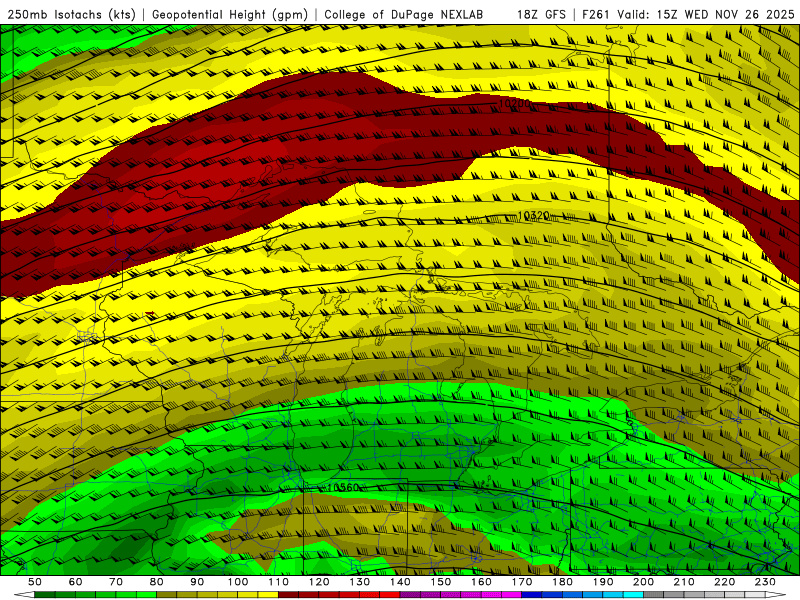Click the 230 value on the color scale
The image size is (800, 600).
click(x=766, y=582)
